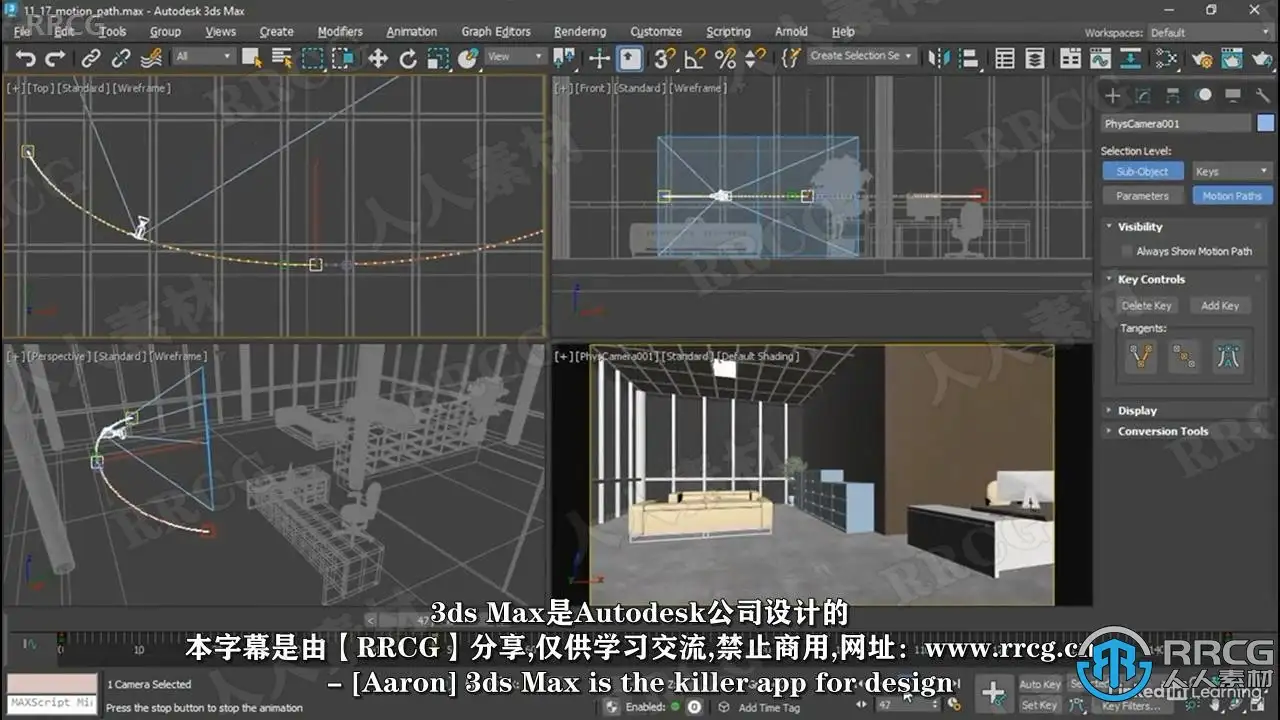Viewport: 1280px width, 720px height.
Task: Activate the Select Object tool
Action: coord(252,58)
